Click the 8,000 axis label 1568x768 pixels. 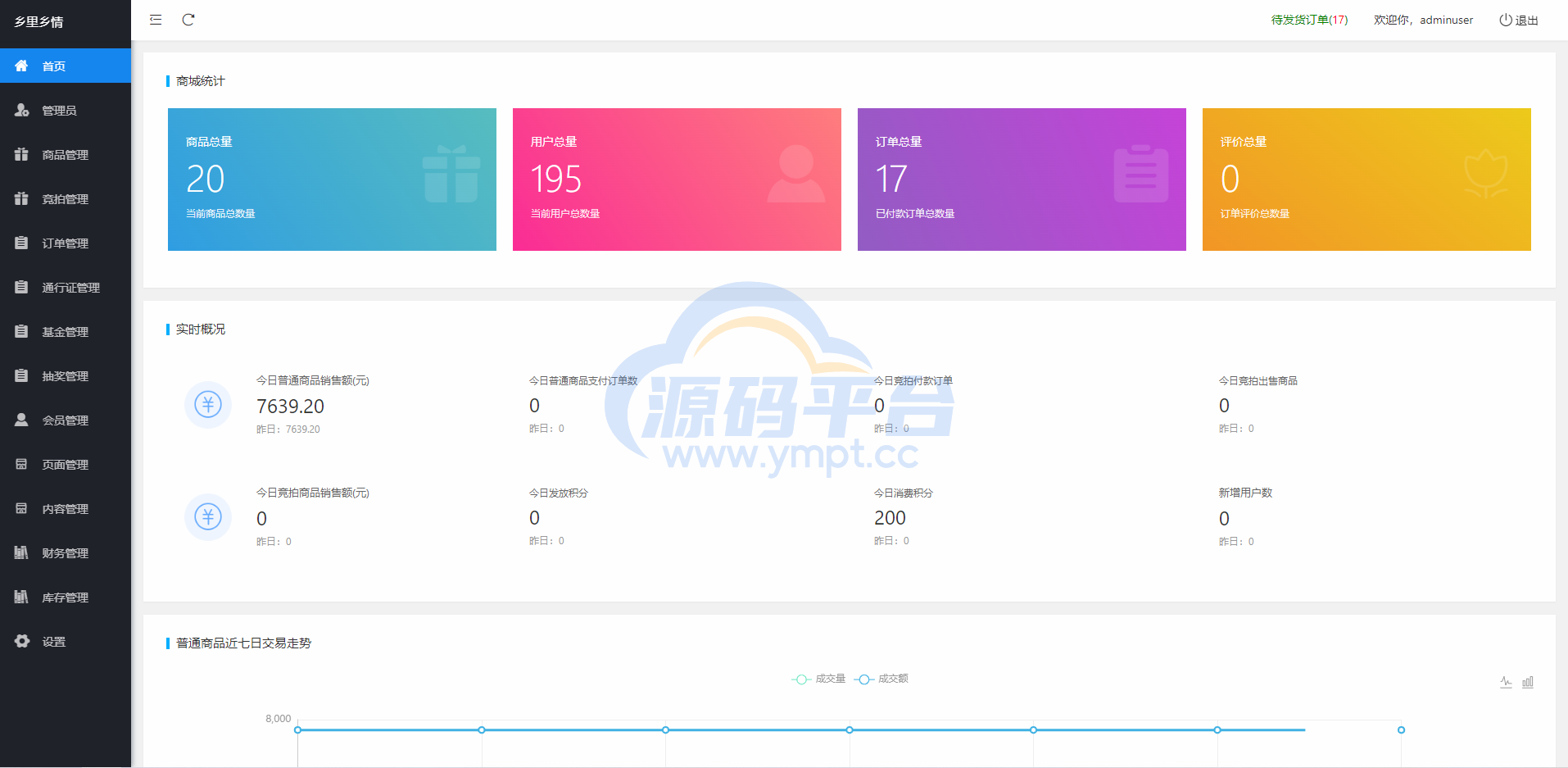(x=278, y=719)
